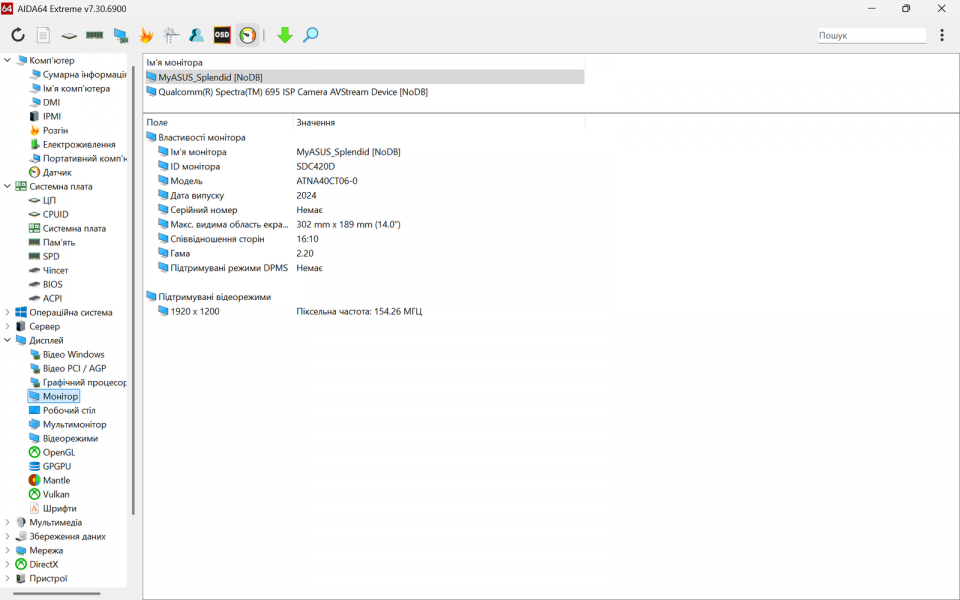The image size is (960, 600).
Task: Select Графічний процесор tree item
Action: point(78,383)
